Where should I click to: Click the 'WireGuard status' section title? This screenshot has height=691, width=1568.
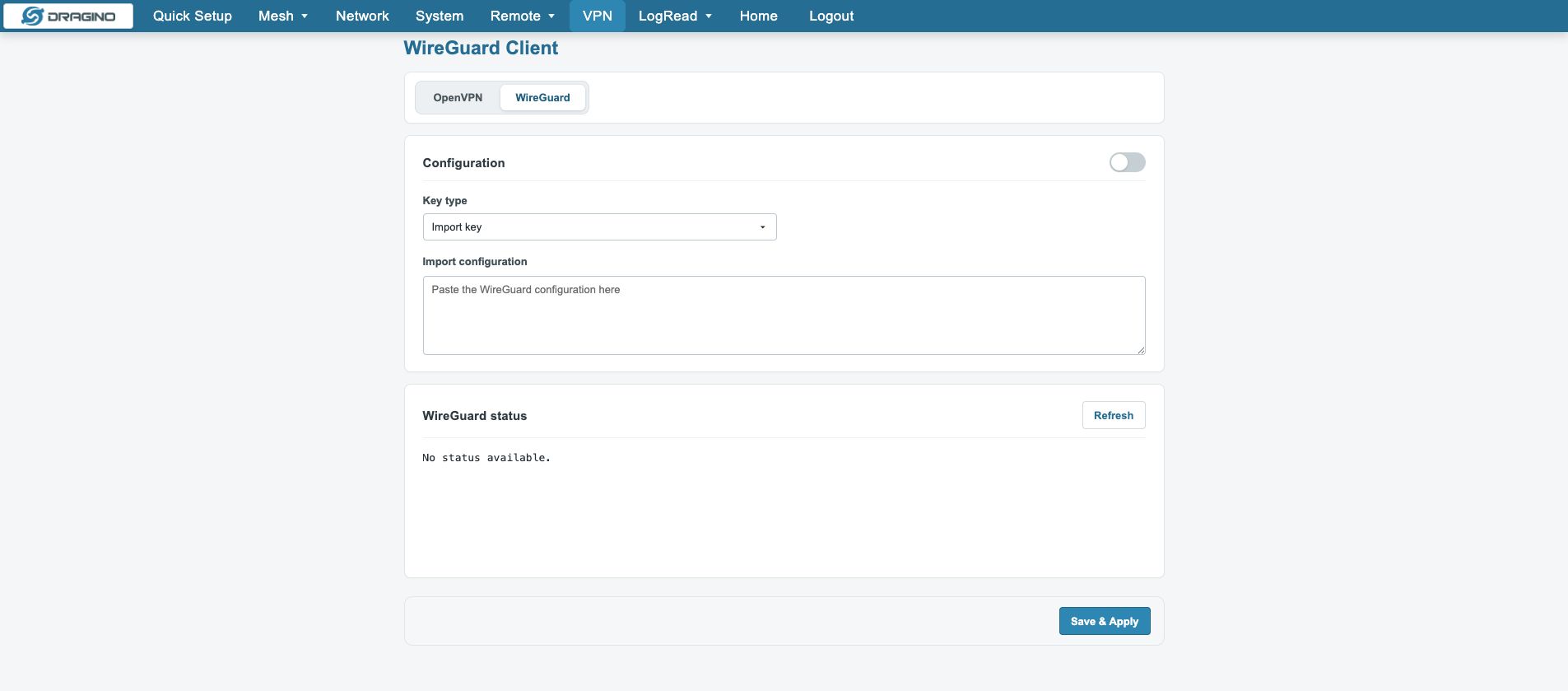coord(475,416)
